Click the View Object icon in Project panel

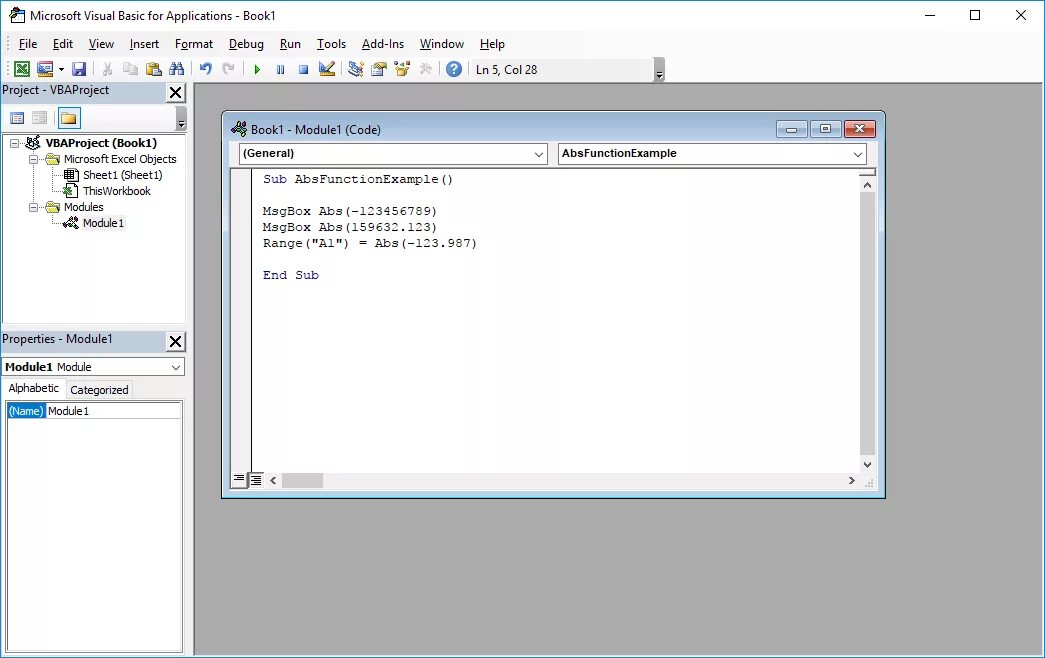click(x=40, y=118)
